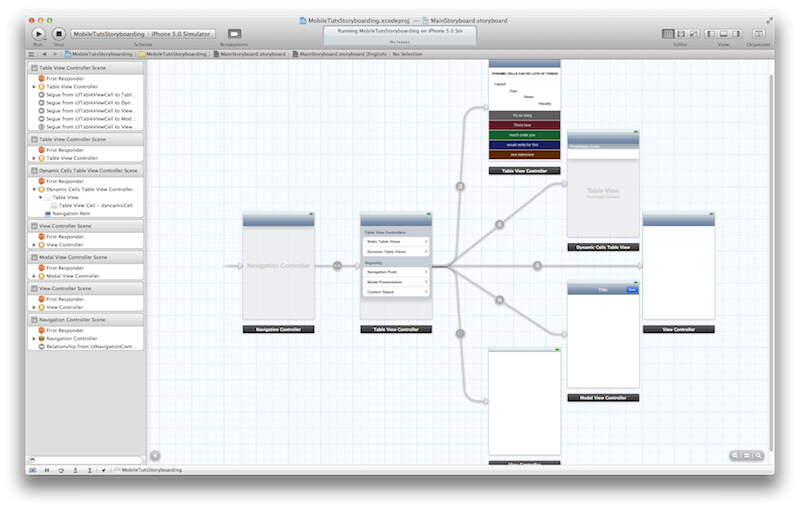Screen dimensions: 800x510
Task: Click the simulate location arrow icon
Action: coord(104,470)
